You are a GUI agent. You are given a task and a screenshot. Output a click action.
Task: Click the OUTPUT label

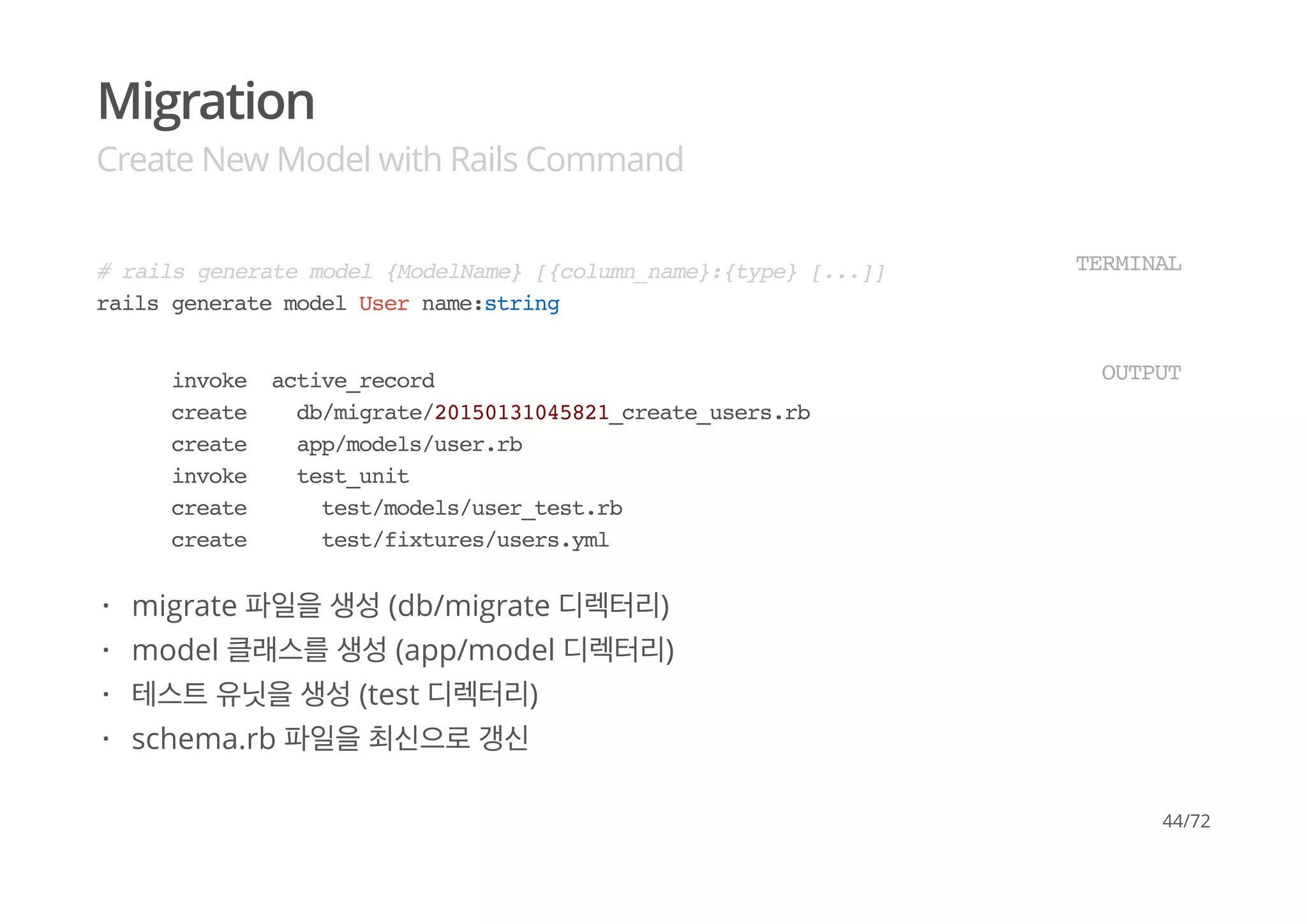pyautogui.click(x=1141, y=373)
